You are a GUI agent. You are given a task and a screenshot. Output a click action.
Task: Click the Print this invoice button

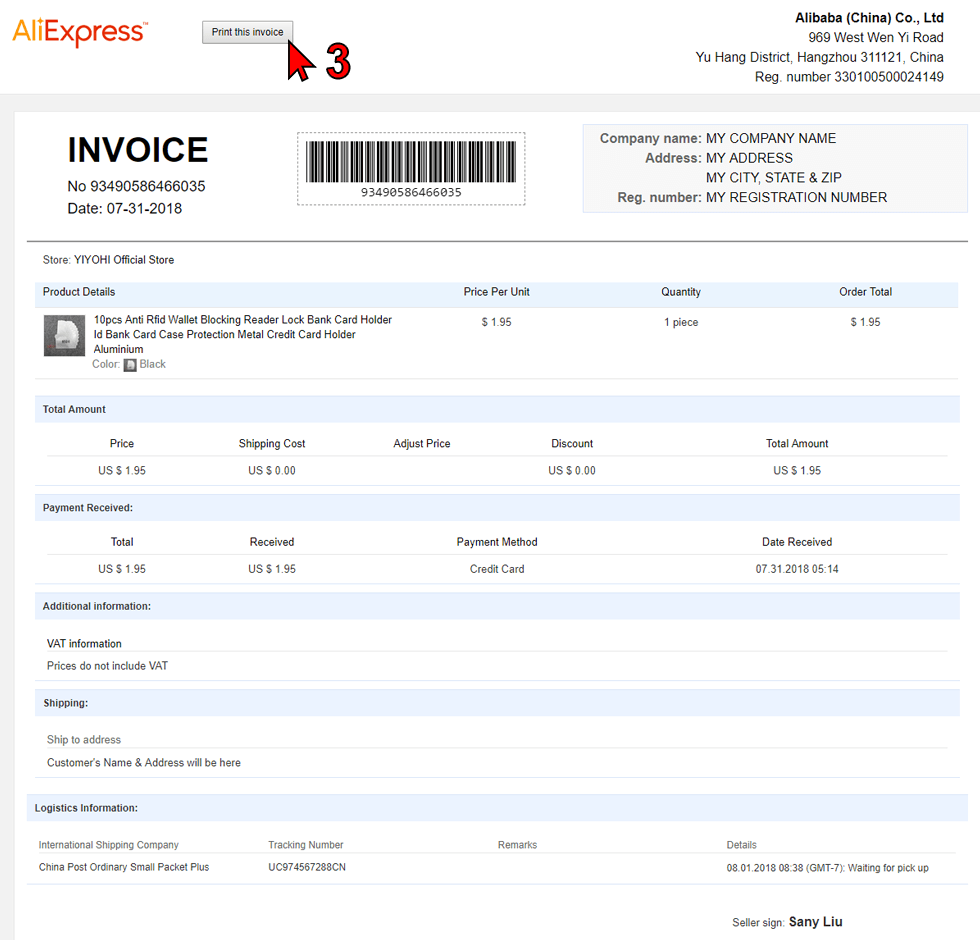point(247,32)
